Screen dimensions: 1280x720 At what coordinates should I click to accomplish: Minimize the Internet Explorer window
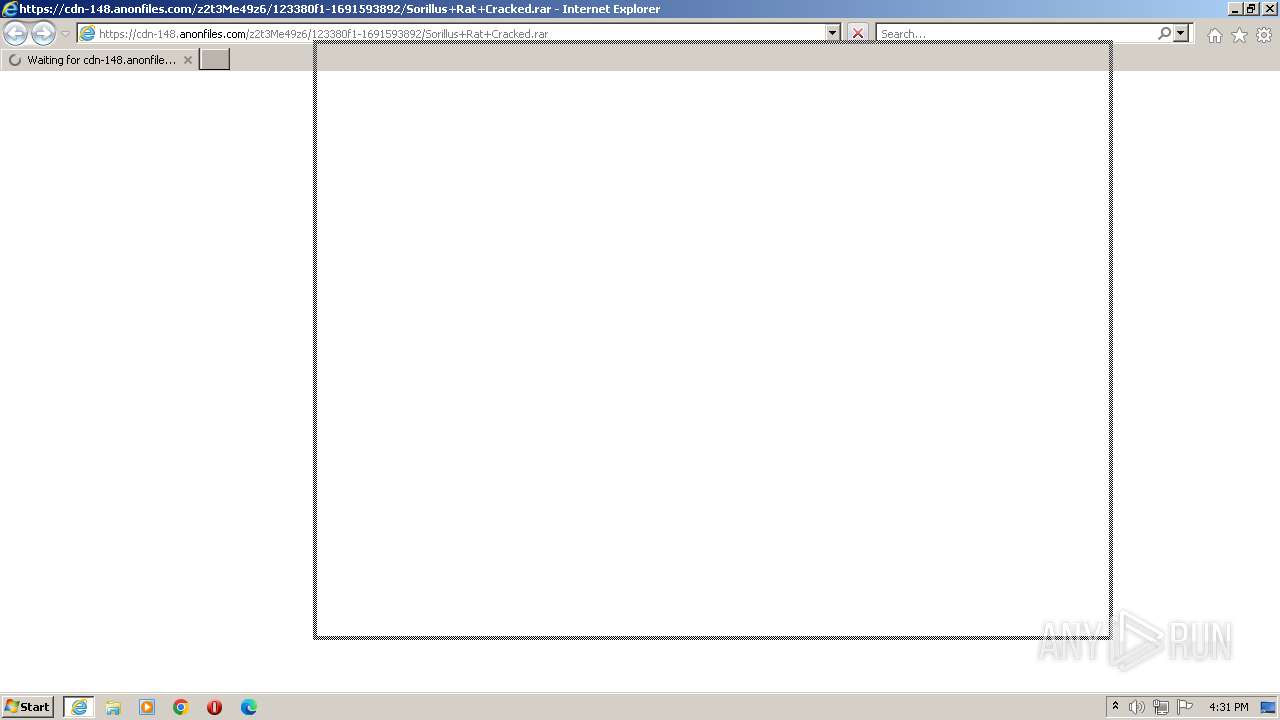click(x=1235, y=8)
